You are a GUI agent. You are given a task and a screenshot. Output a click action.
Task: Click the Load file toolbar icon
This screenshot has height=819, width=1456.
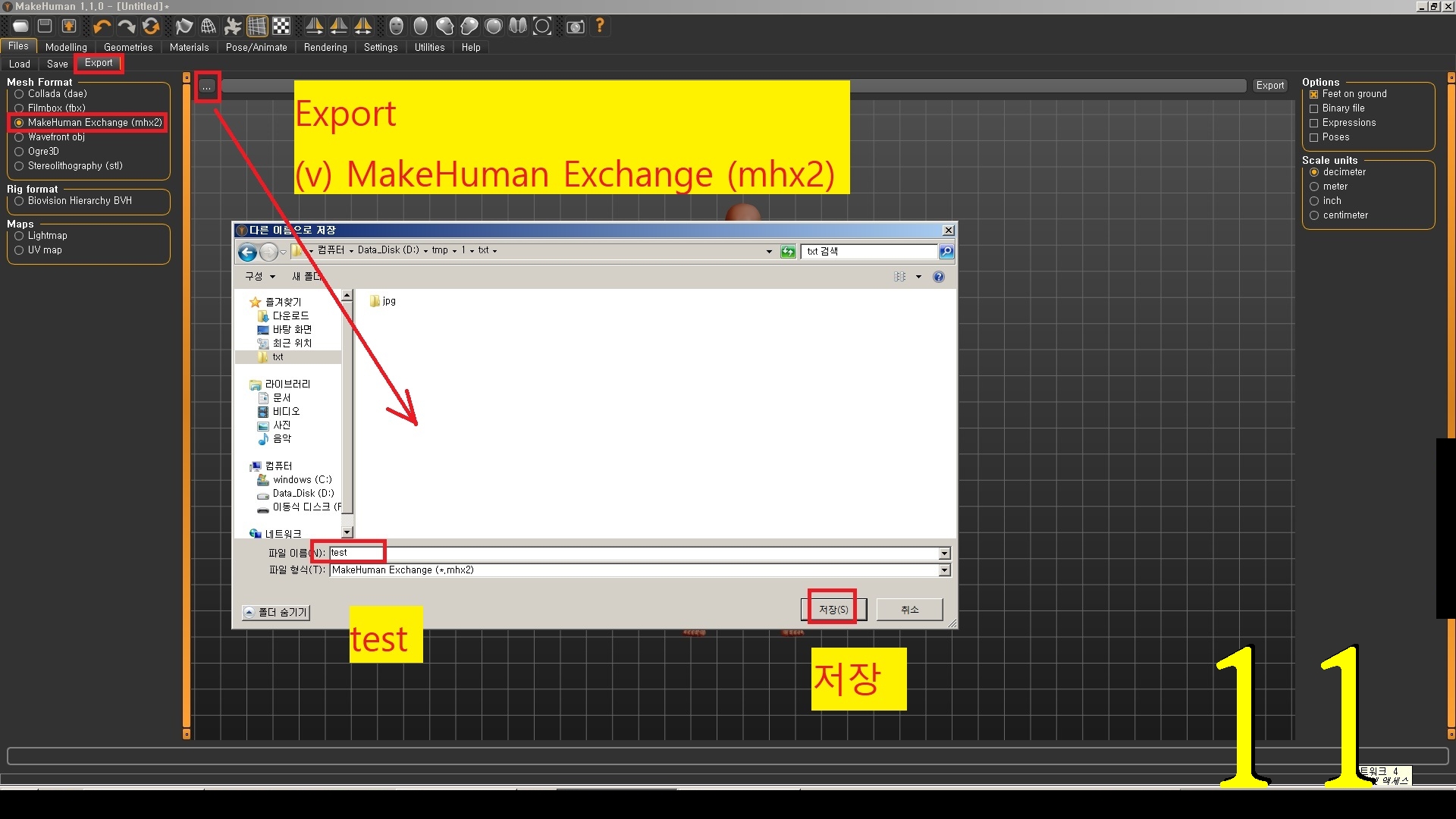20,27
